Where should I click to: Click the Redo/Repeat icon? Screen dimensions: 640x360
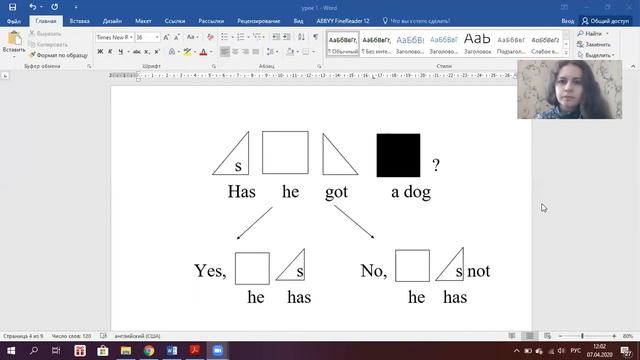(54, 7)
